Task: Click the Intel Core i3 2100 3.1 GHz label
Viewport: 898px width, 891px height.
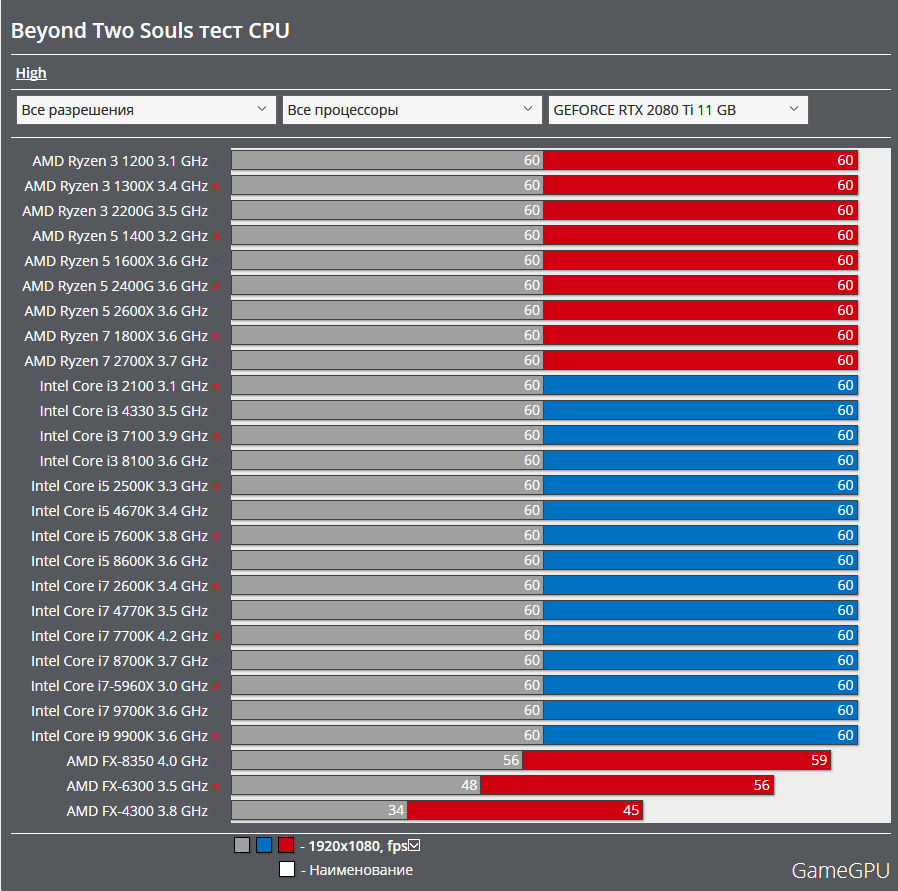Action: 124,387
